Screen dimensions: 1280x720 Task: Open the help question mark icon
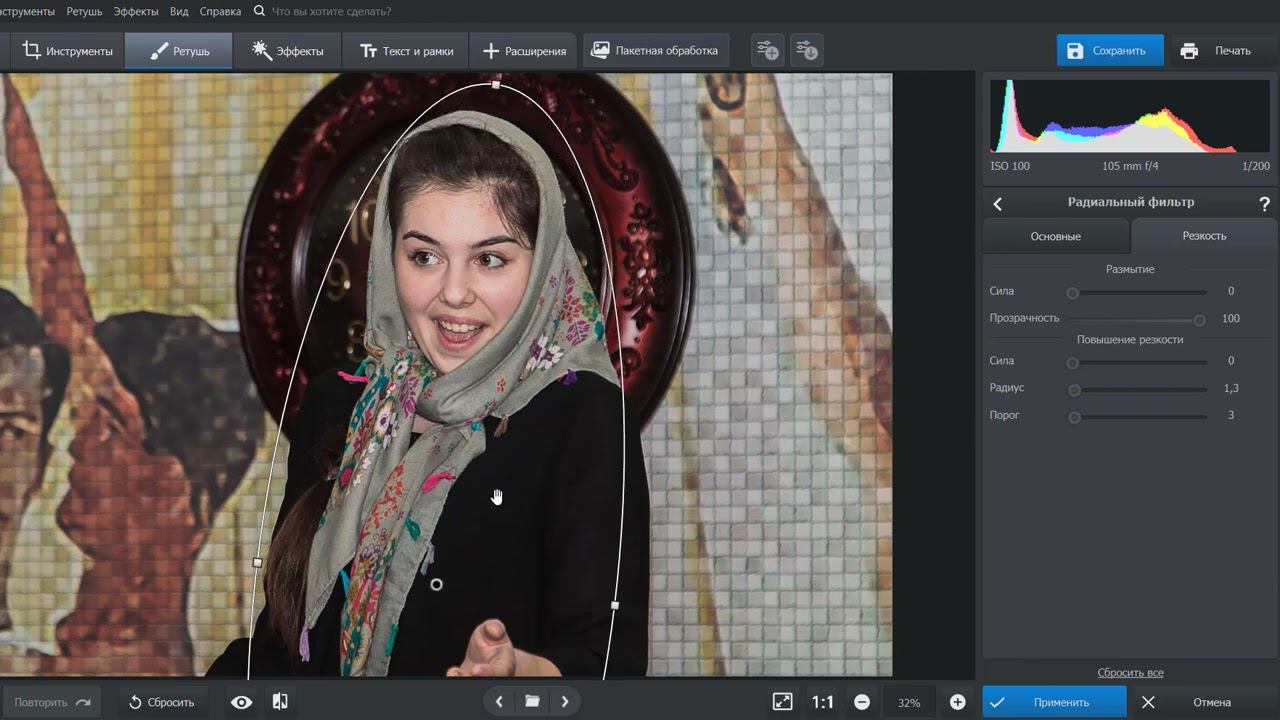coord(1264,203)
